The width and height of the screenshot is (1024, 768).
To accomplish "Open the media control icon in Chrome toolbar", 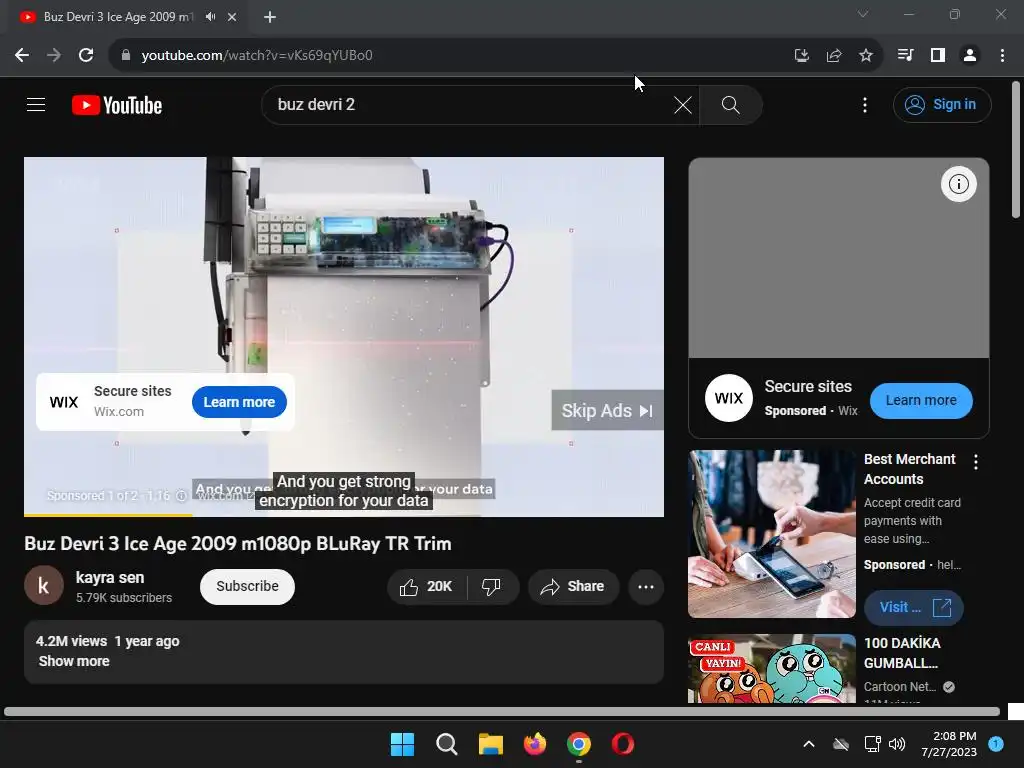I will pyautogui.click(x=905, y=56).
